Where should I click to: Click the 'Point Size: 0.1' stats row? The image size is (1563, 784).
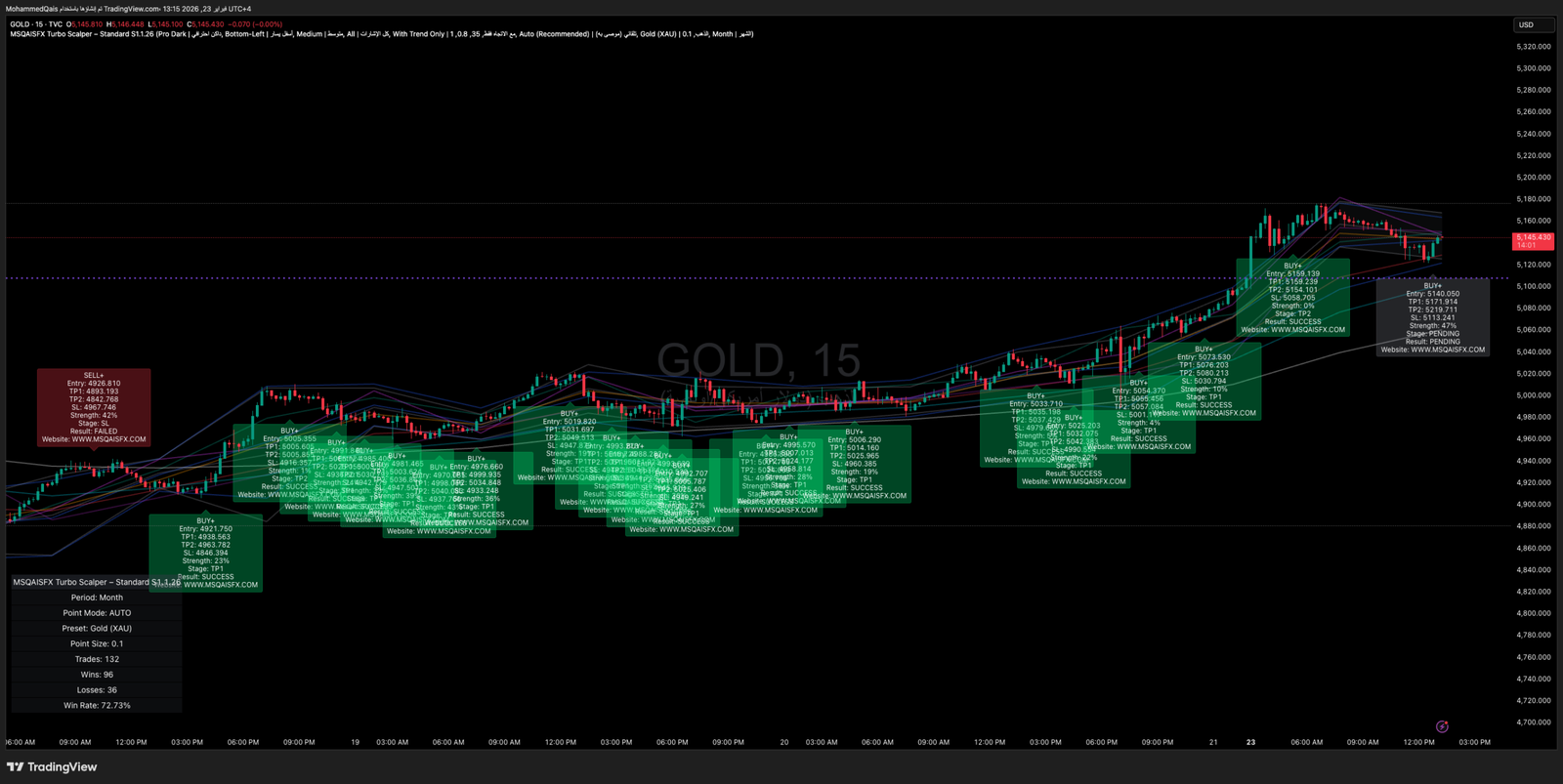coord(97,644)
